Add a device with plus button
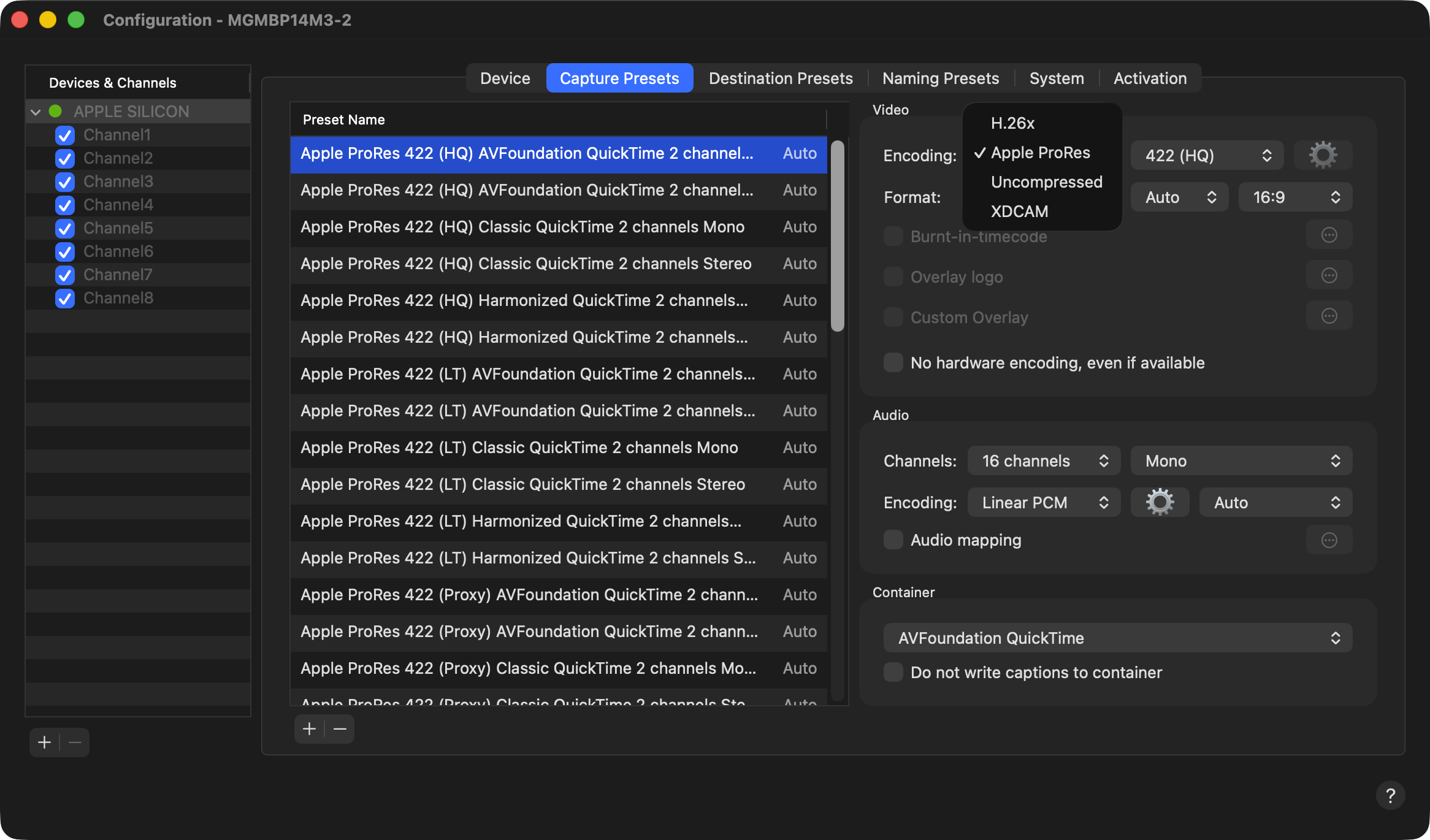This screenshot has width=1430, height=840. [x=44, y=743]
